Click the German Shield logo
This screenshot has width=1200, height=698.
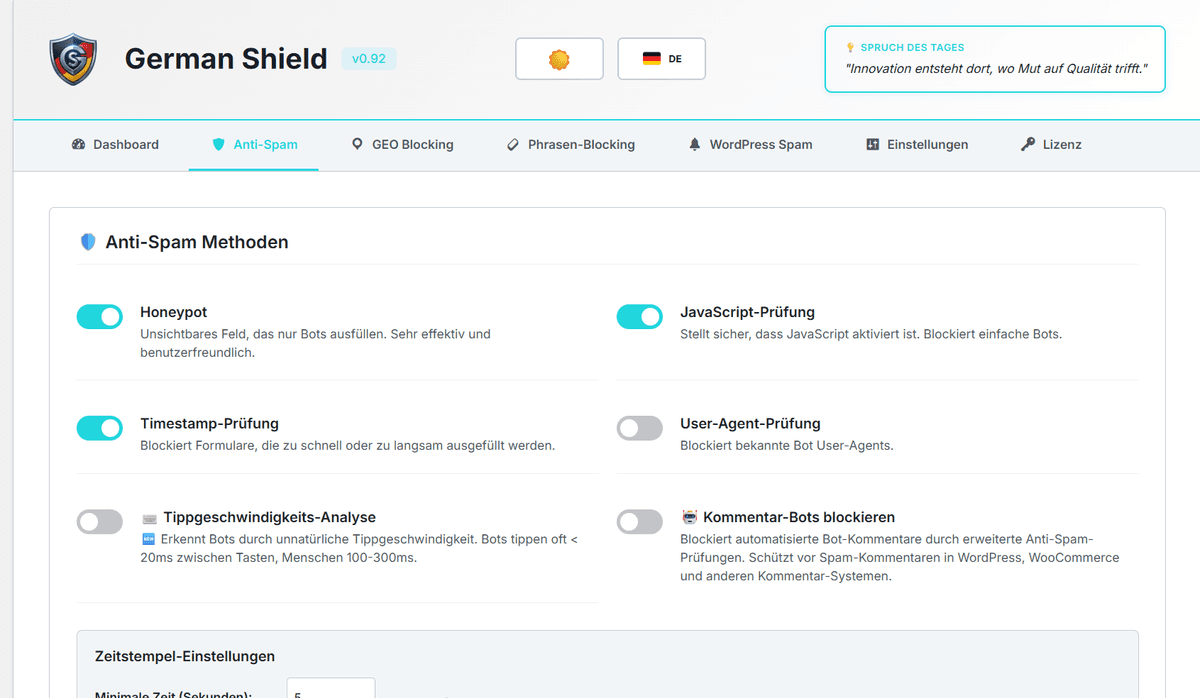pos(72,60)
